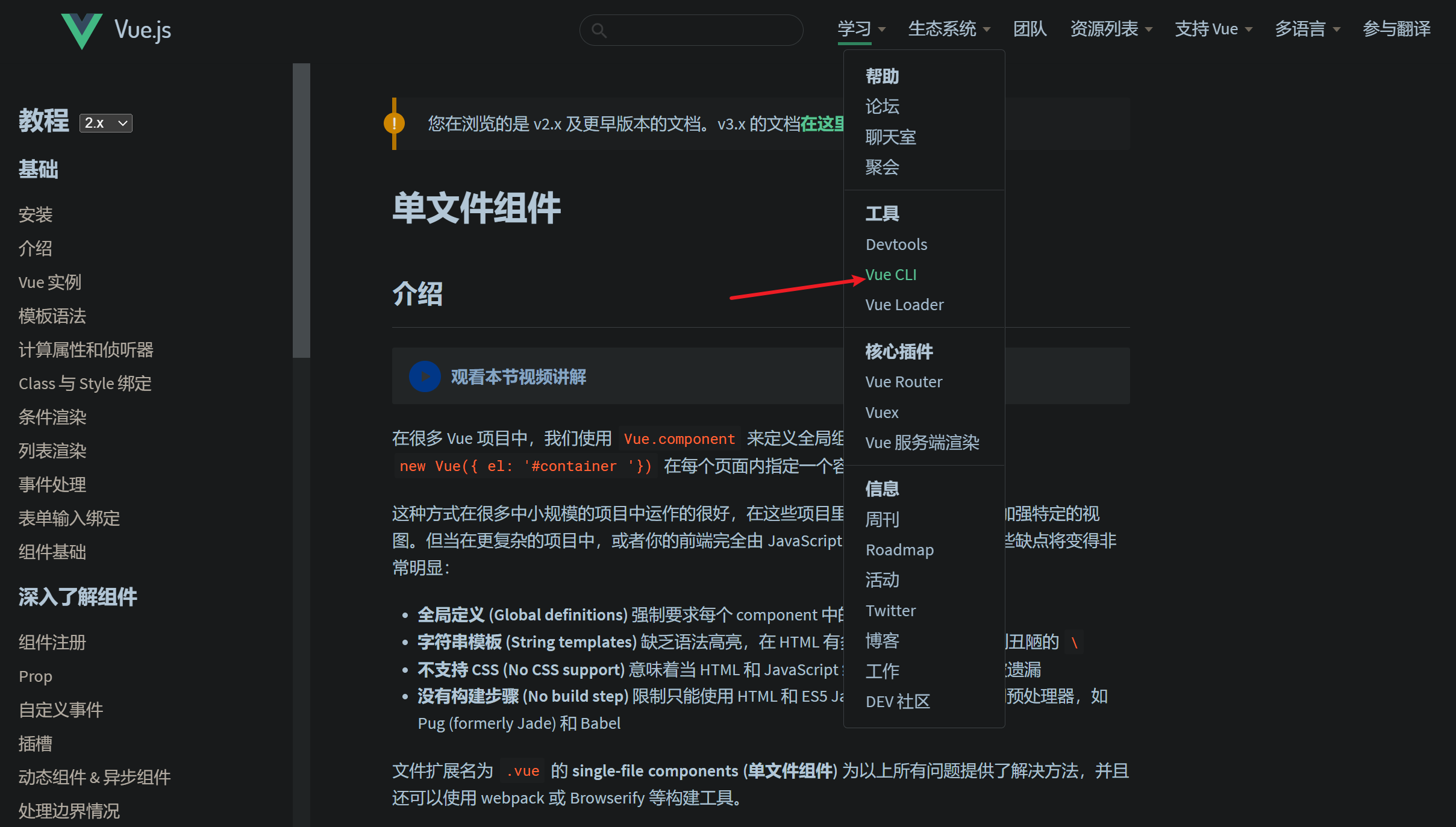The height and width of the screenshot is (827, 1456).
Task: Open 列表渲染 sidebar entry
Action: pyautogui.click(x=52, y=451)
